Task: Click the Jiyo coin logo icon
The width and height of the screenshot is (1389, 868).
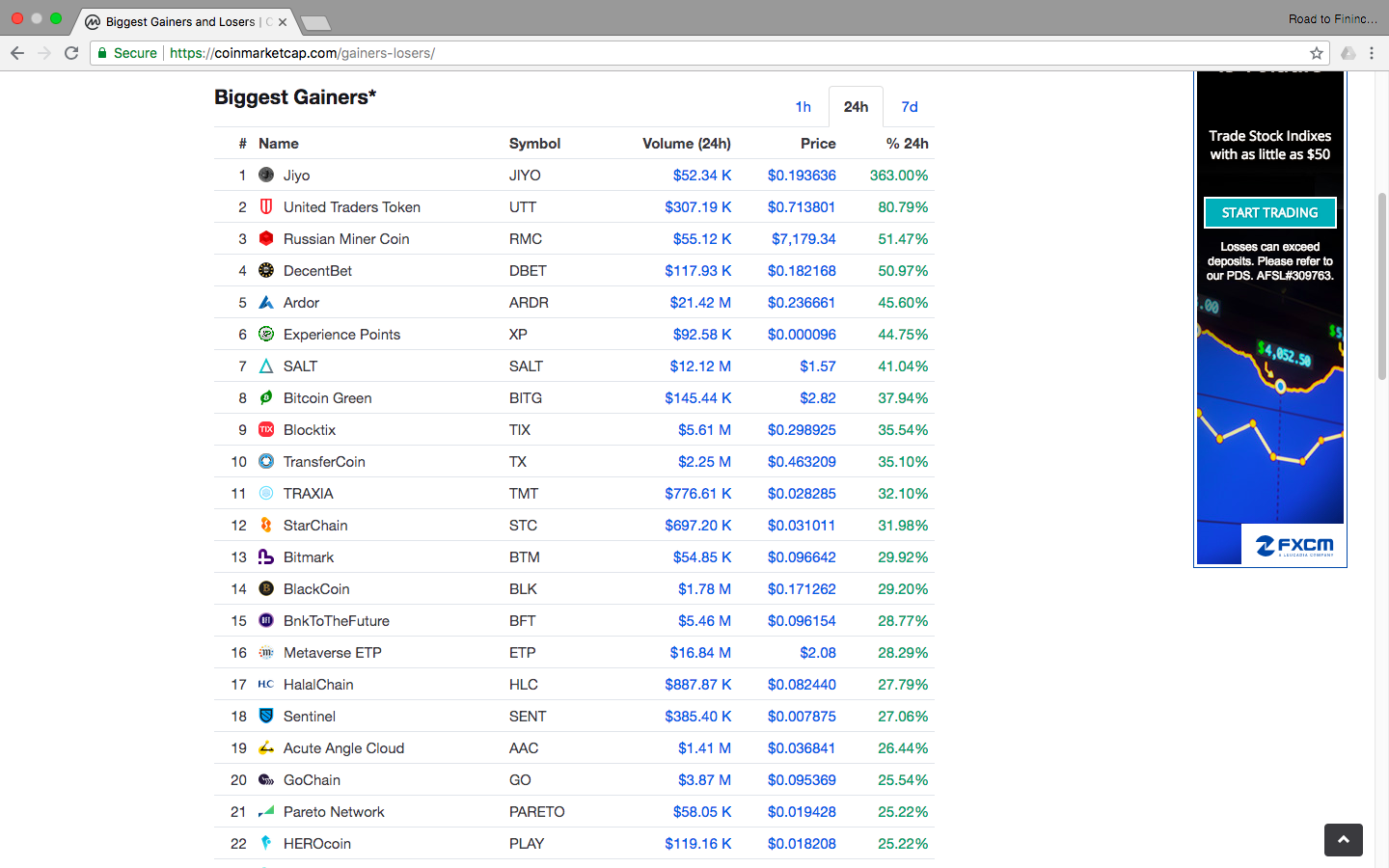Action: point(266,175)
